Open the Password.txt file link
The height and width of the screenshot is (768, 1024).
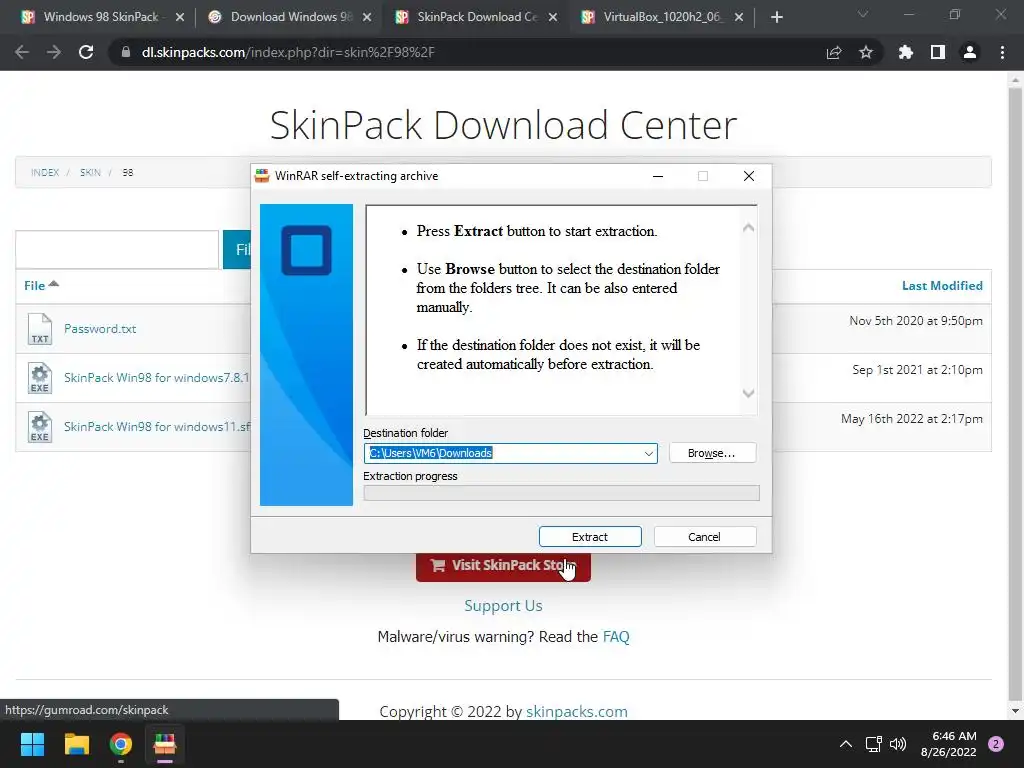click(x=100, y=328)
